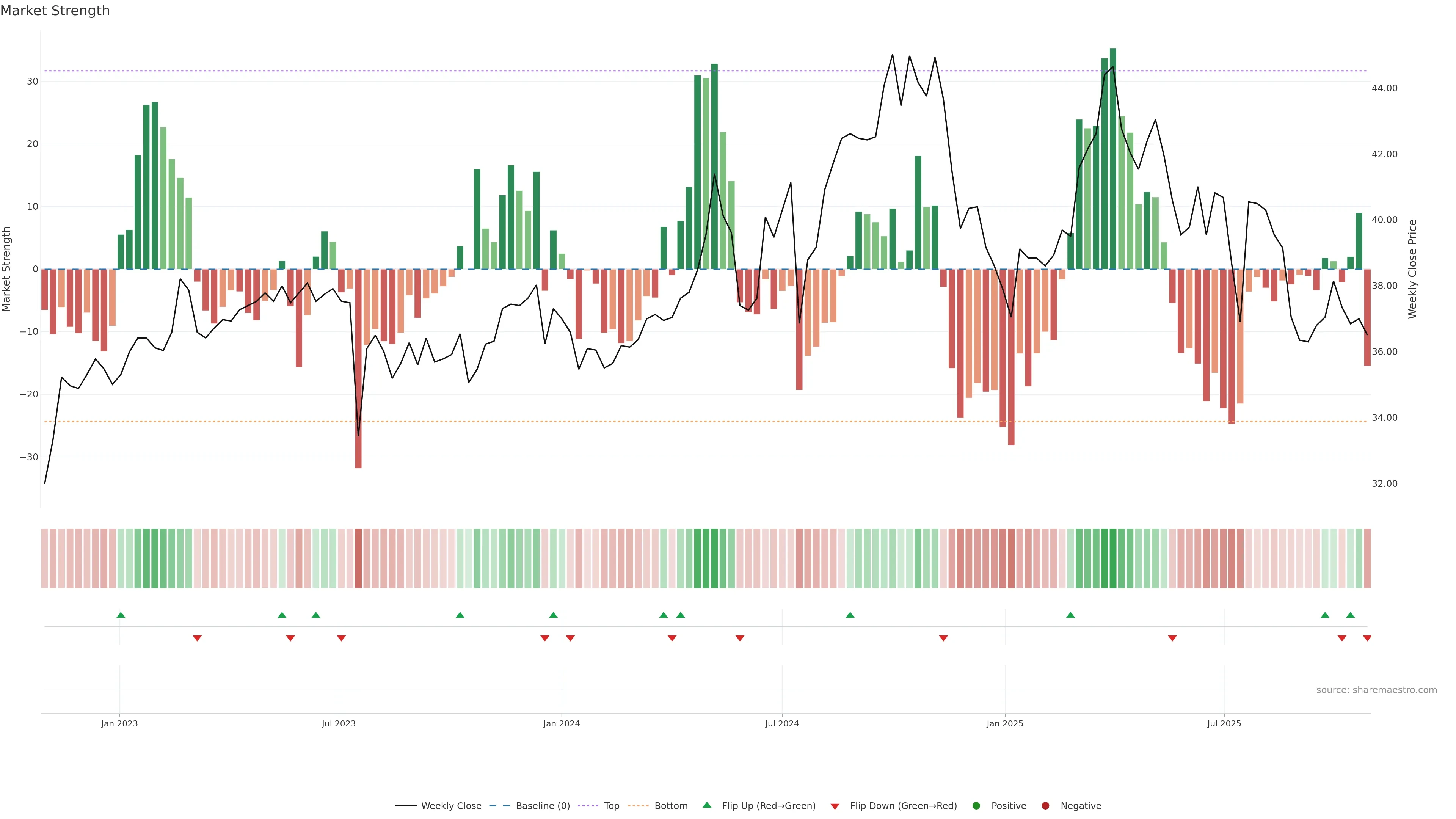Click the darkest green heatmap strip cell in 2025
The width and height of the screenshot is (1456, 819).
tap(1113, 559)
